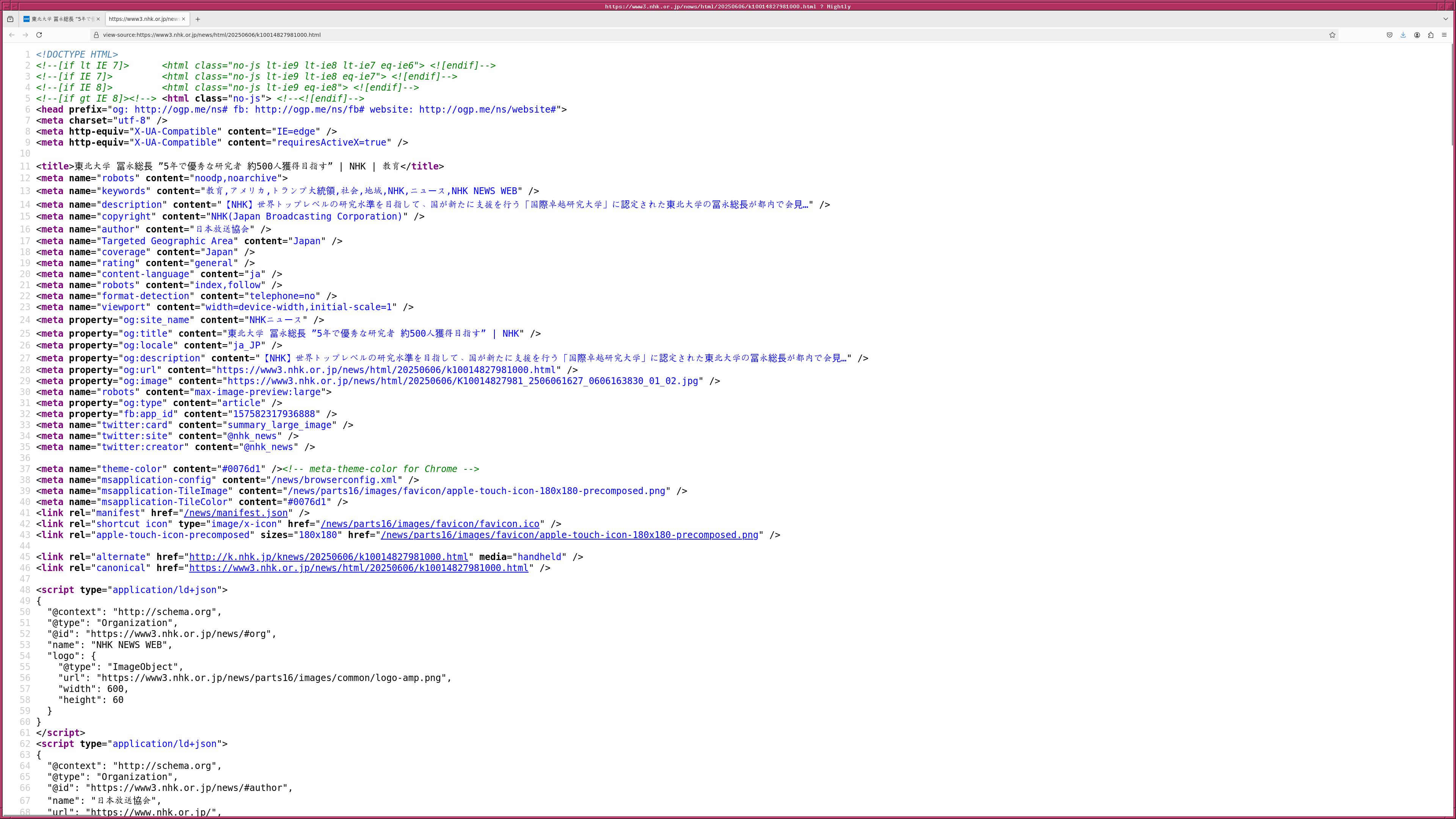Open Firefox View in the tab bar
1456x819 pixels.
click(10, 19)
